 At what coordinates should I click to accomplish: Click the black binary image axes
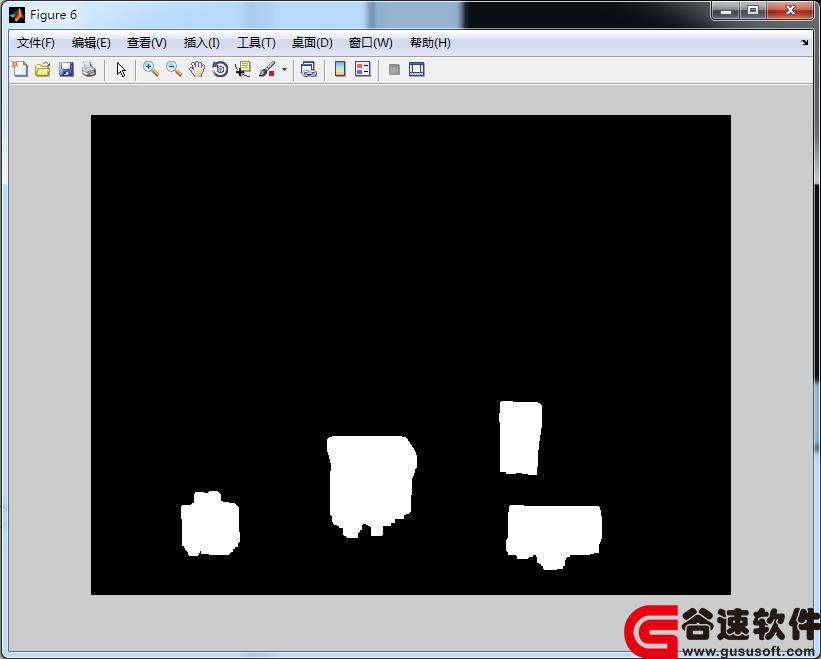[410, 354]
